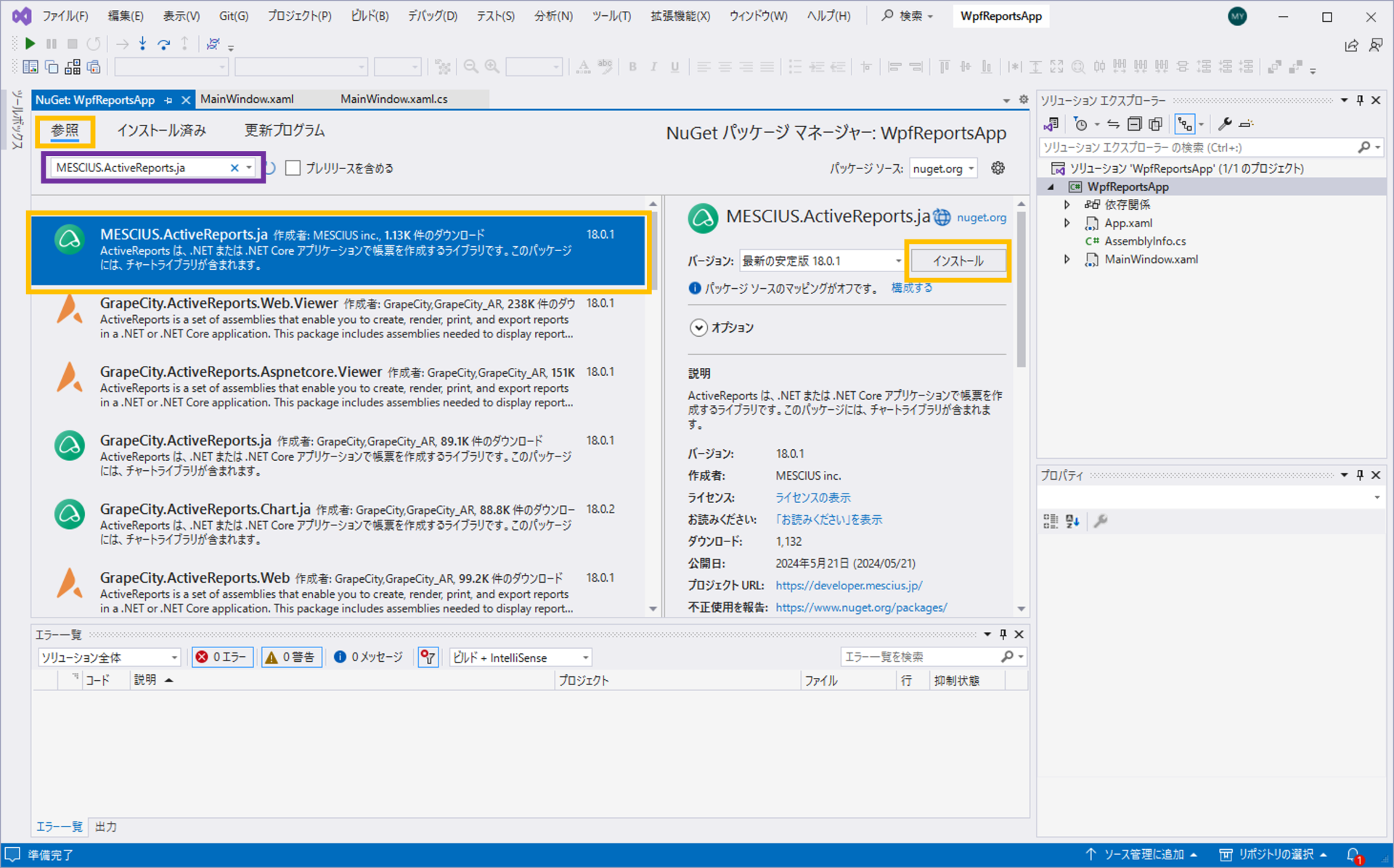Click the configure package source mapping link

pos(911,289)
